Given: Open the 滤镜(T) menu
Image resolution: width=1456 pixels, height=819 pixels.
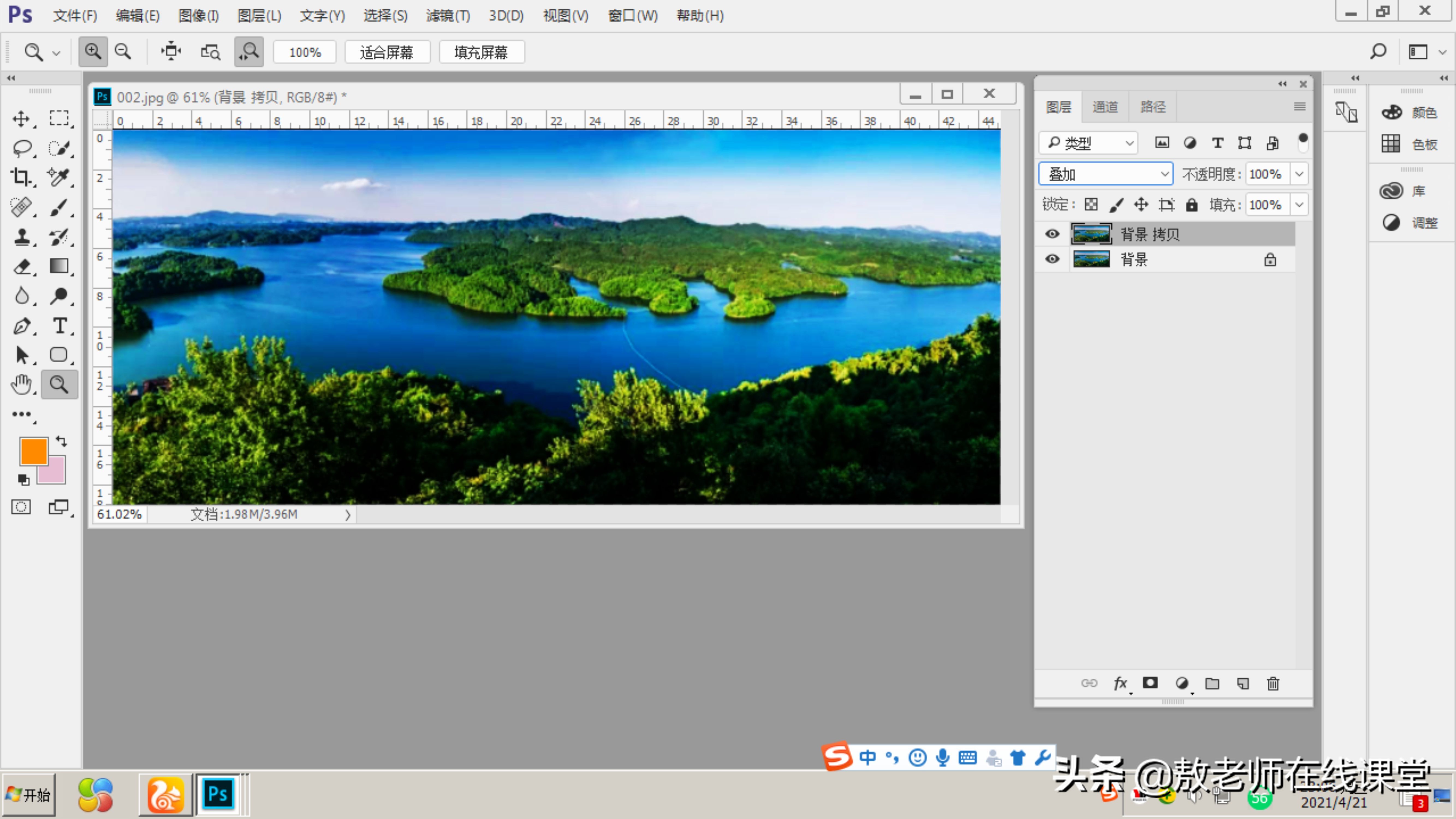Looking at the screenshot, I should (448, 16).
